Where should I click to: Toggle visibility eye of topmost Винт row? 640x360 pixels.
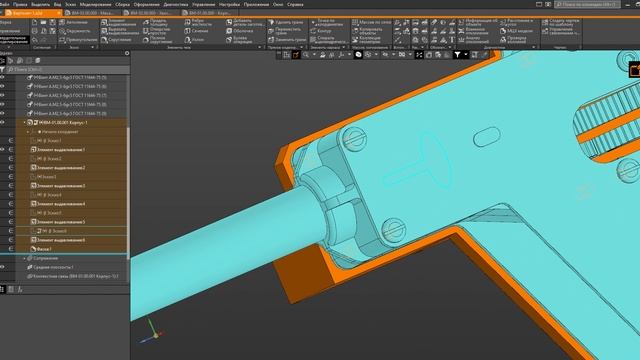coord(2,77)
